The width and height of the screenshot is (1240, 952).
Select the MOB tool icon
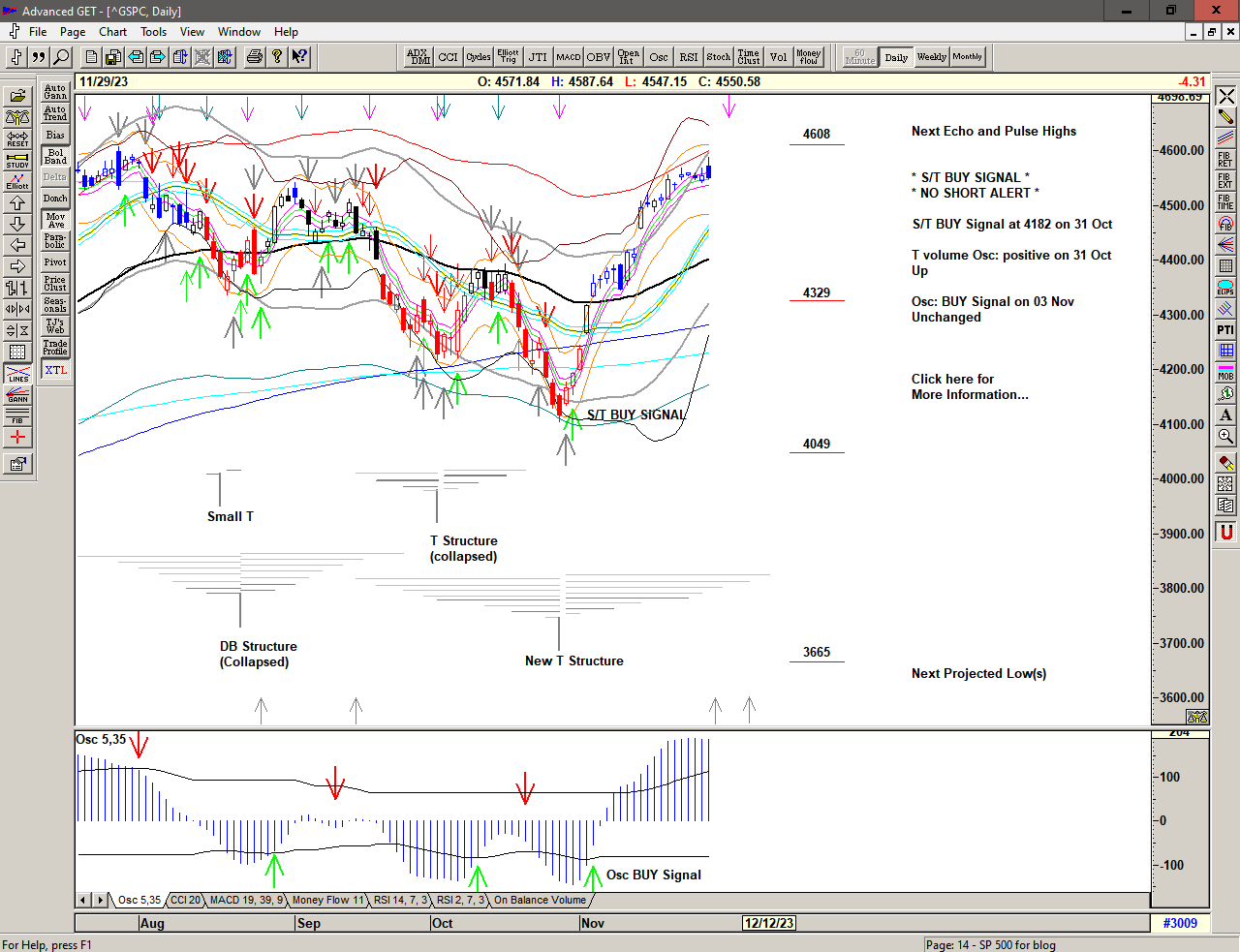tap(1225, 372)
